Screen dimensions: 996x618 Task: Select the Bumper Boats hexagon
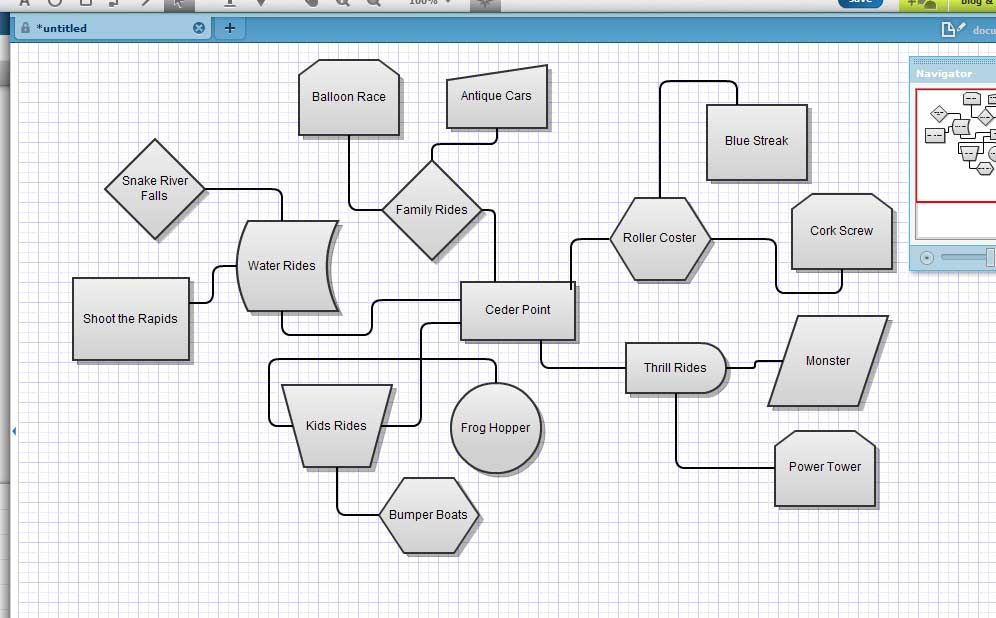pos(429,515)
